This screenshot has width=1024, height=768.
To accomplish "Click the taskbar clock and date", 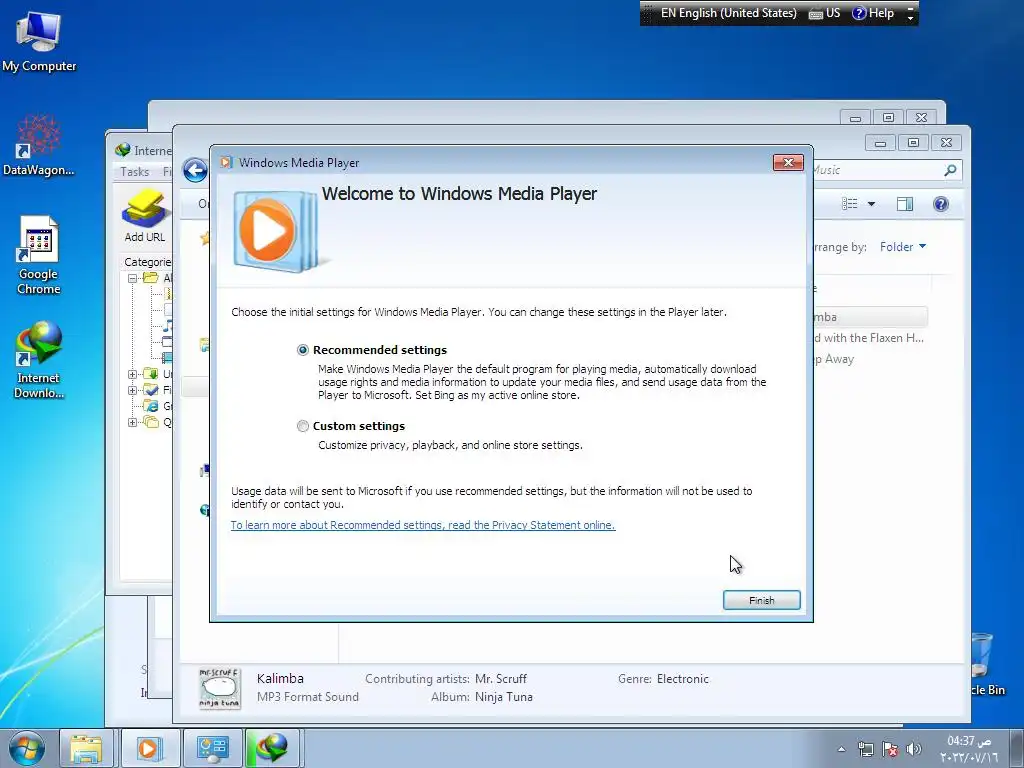I will click(969, 749).
